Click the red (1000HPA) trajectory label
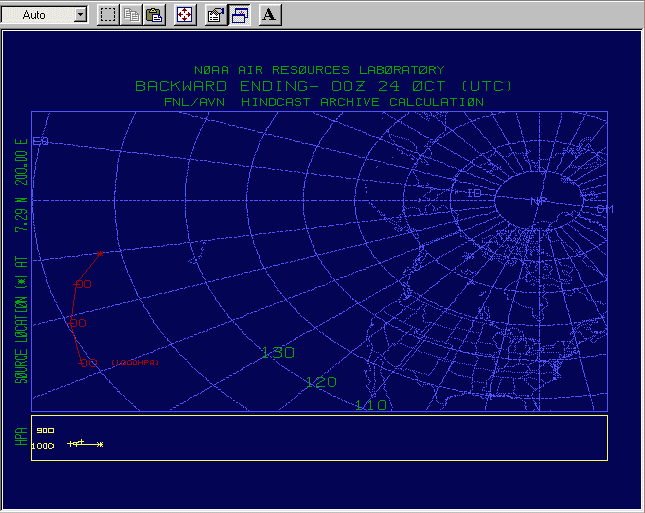The image size is (645, 513). (135, 362)
